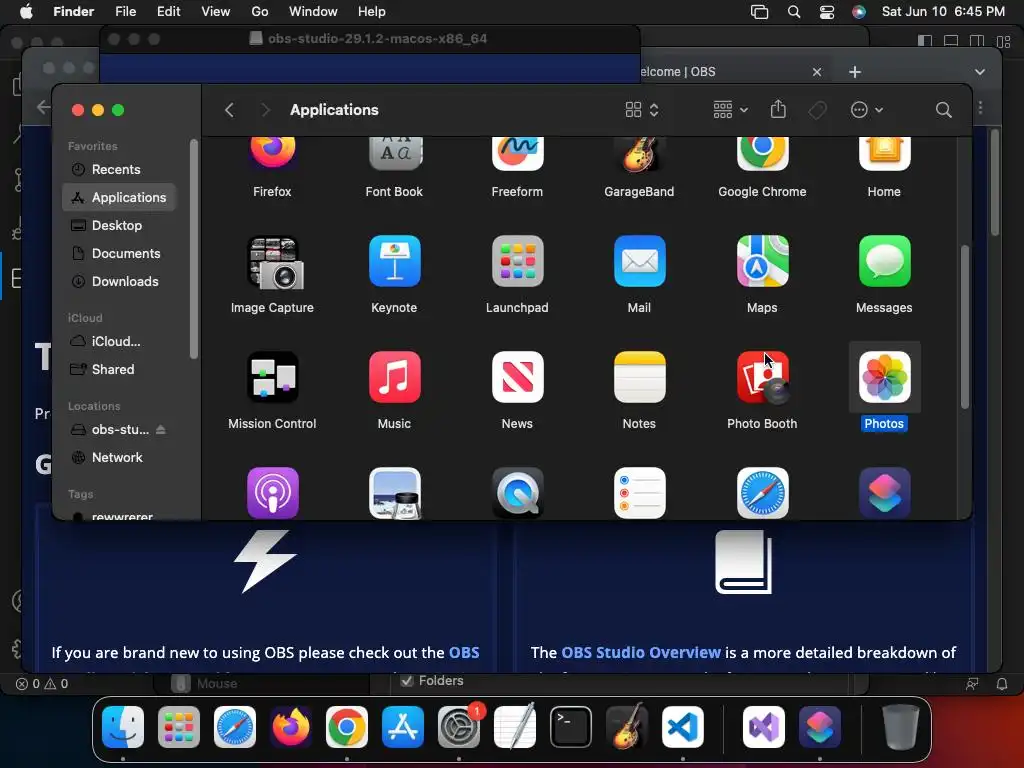Select the Reminders app icon
Viewport: 1024px width, 768px height.
[x=639, y=493]
